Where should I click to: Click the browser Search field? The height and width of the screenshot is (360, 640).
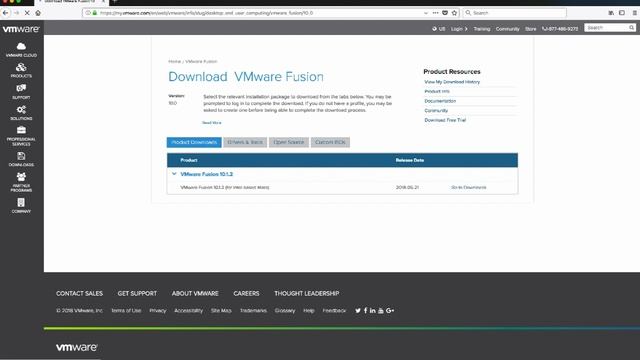(515, 13)
